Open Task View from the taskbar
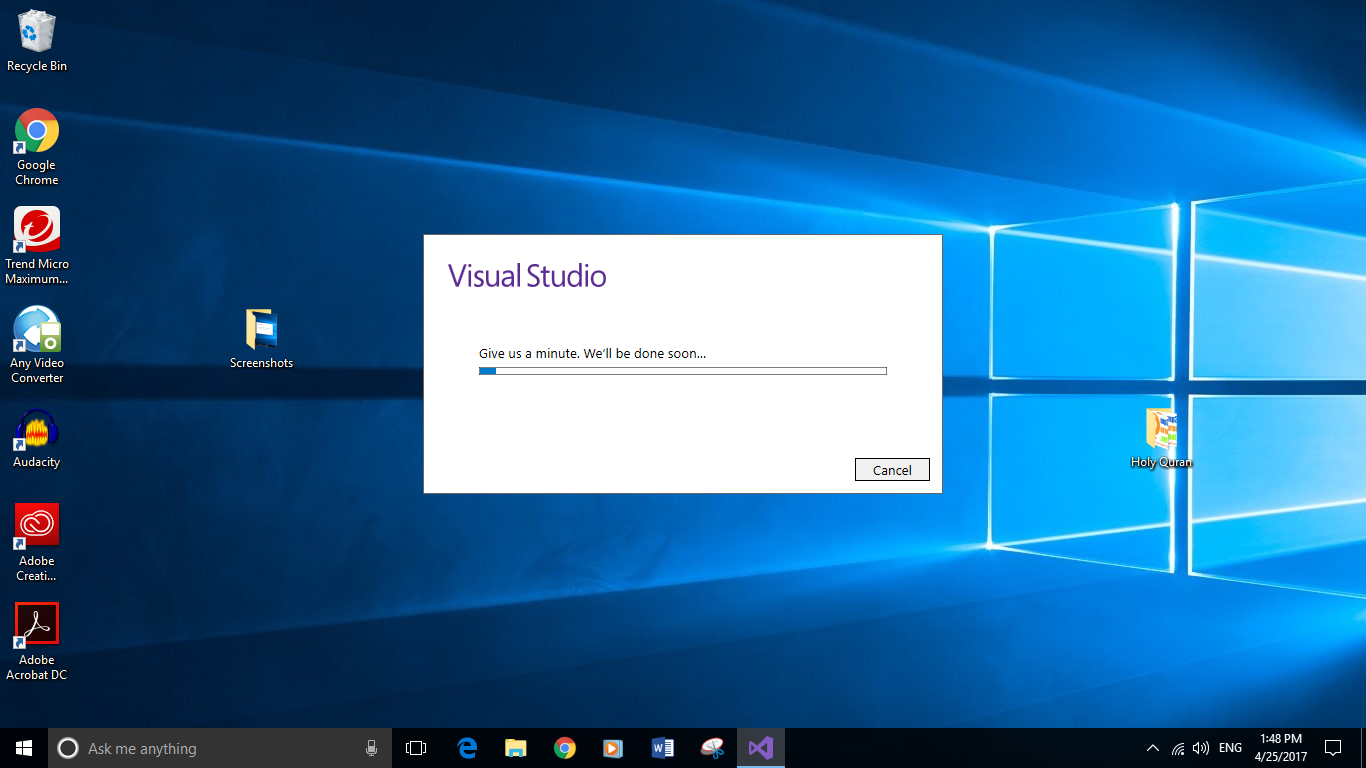Image resolution: width=1366 pixels, height=768 pixels. point(416,748)
